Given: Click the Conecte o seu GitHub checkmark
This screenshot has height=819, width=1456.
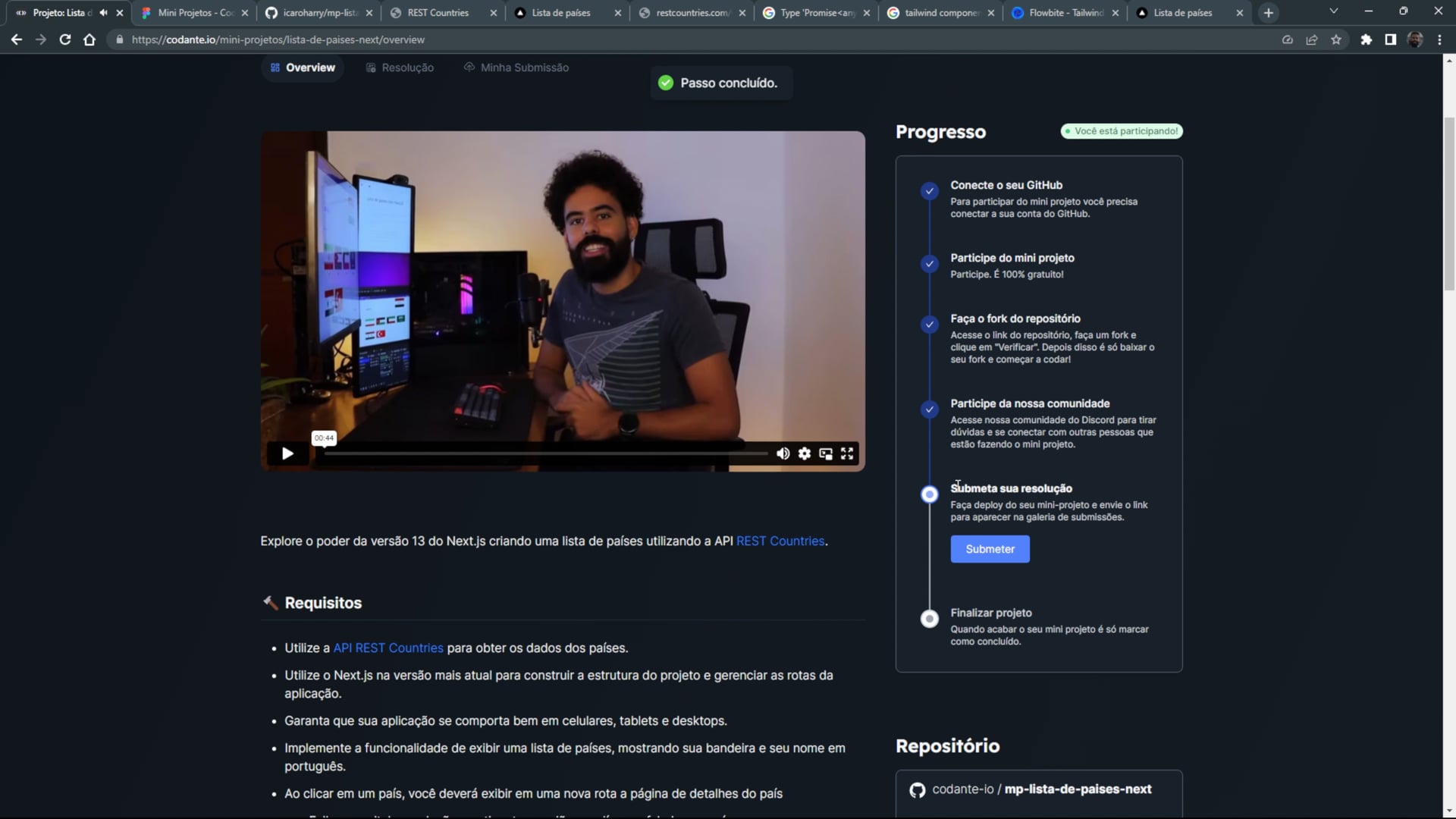Looking at the screenshot, I should pos(929,191).
